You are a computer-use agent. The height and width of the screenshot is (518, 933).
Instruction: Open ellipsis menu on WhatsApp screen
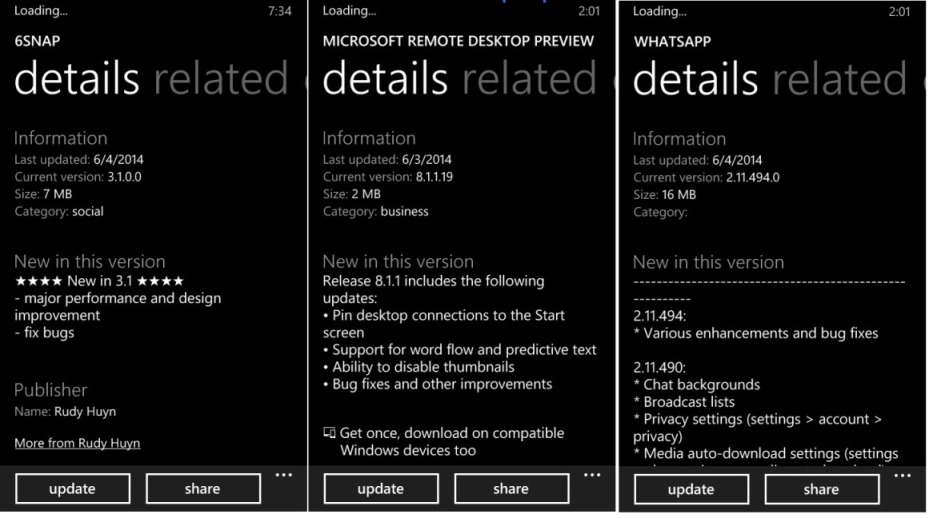tap(903, 476)
